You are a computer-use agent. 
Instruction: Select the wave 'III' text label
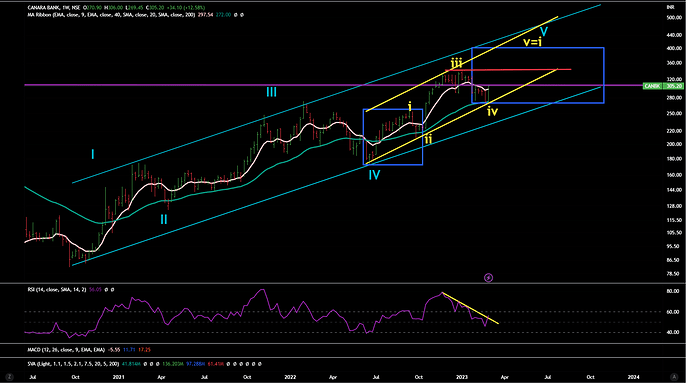pos(272,92)
